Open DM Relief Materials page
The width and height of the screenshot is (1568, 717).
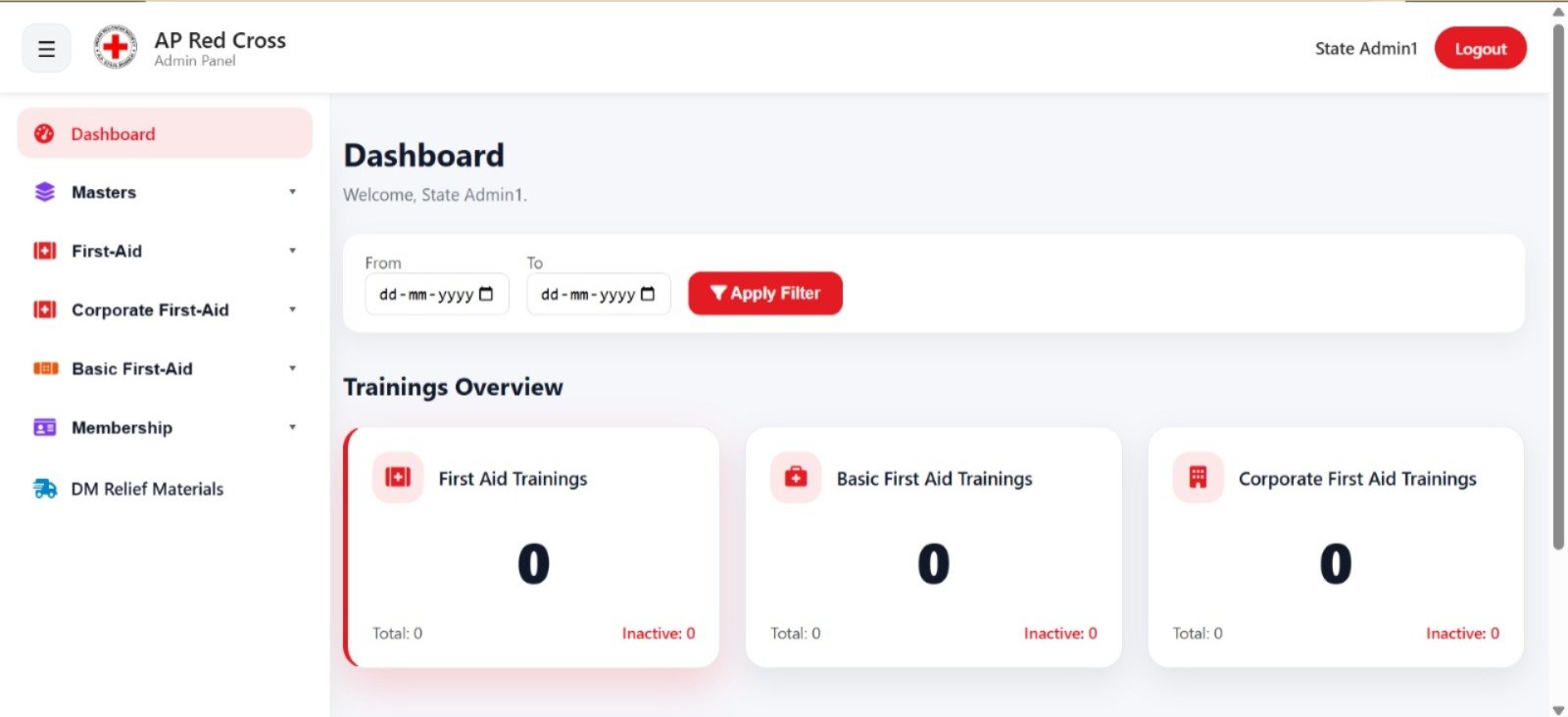165,488
